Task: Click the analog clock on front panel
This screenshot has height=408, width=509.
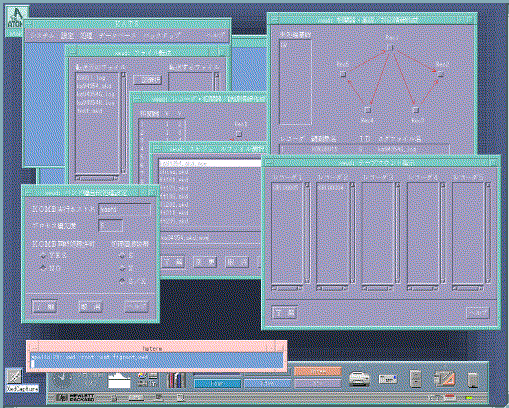Action: [x=62, y=380]
